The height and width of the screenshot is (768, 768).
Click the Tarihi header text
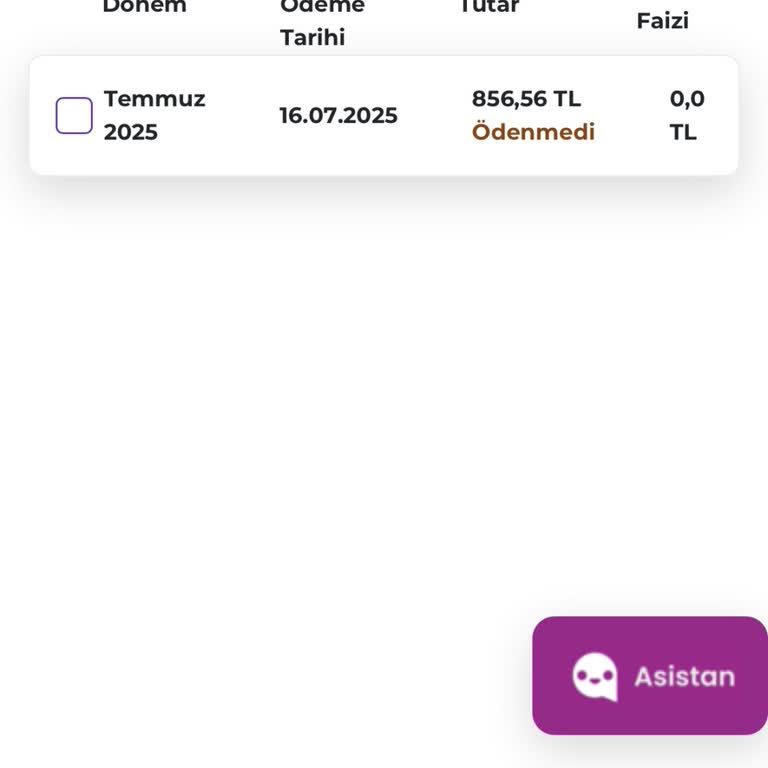pos(312,38)
